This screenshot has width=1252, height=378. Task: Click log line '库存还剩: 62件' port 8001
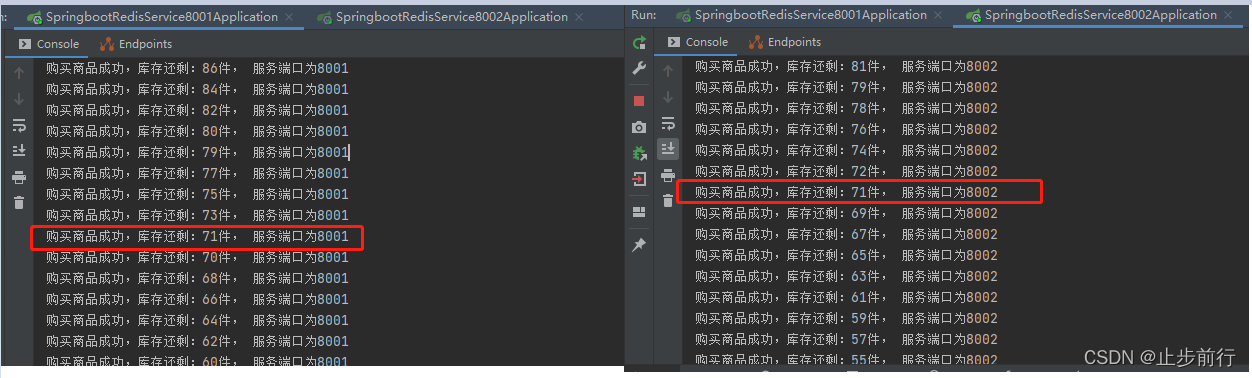[197, 341]
